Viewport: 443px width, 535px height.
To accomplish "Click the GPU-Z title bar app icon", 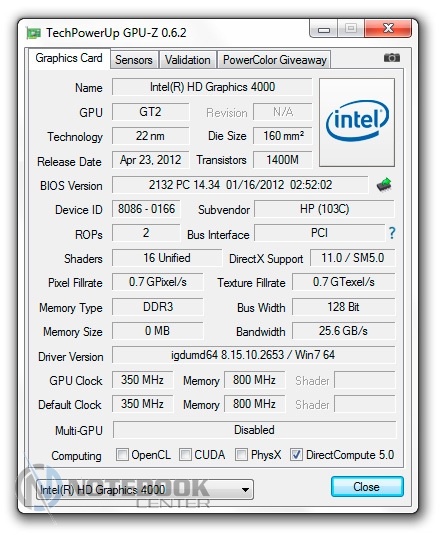I will tap(33, 33).
